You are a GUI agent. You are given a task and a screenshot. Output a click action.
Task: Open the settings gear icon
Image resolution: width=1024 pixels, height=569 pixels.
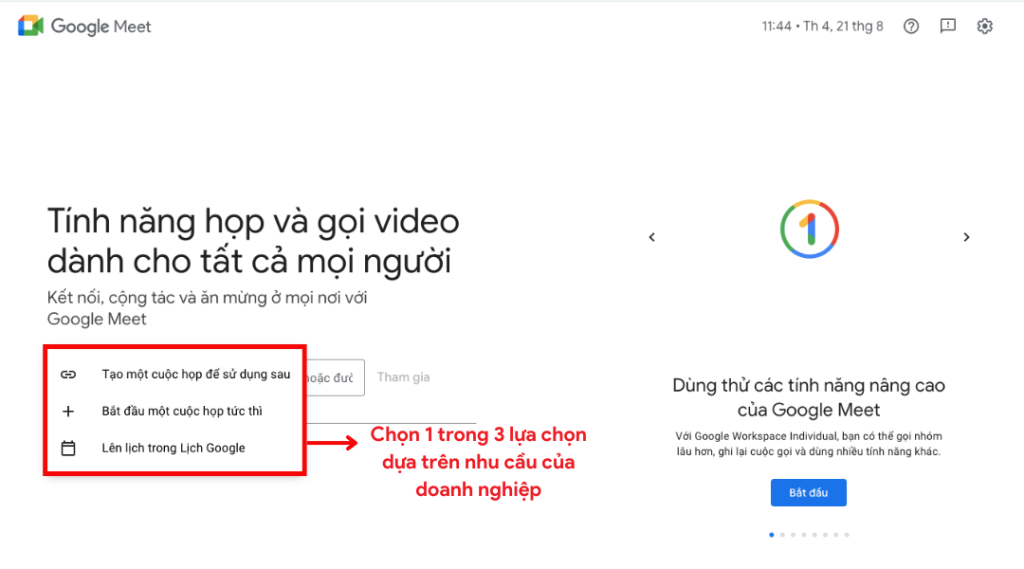click(x=985, y=26)
